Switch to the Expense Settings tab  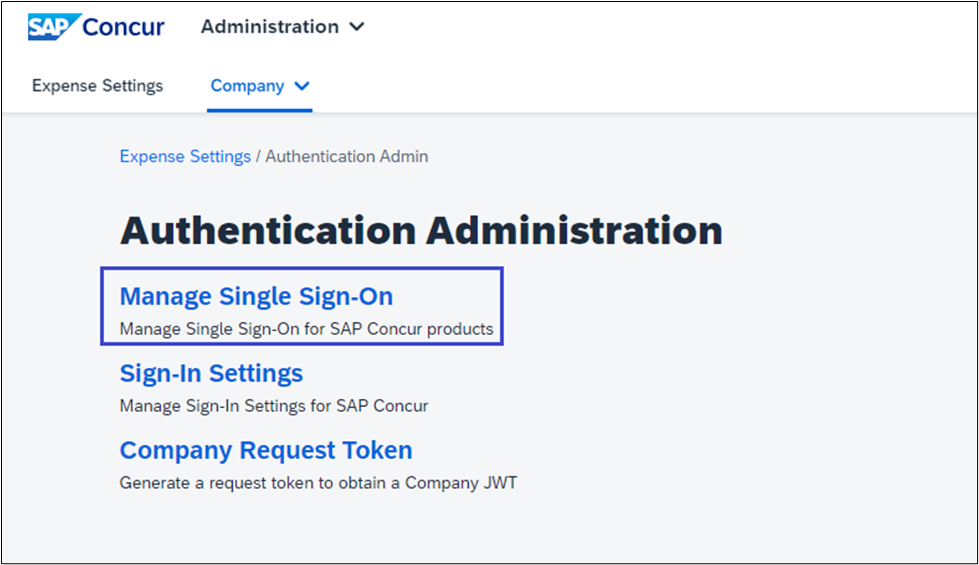[97, 86]
